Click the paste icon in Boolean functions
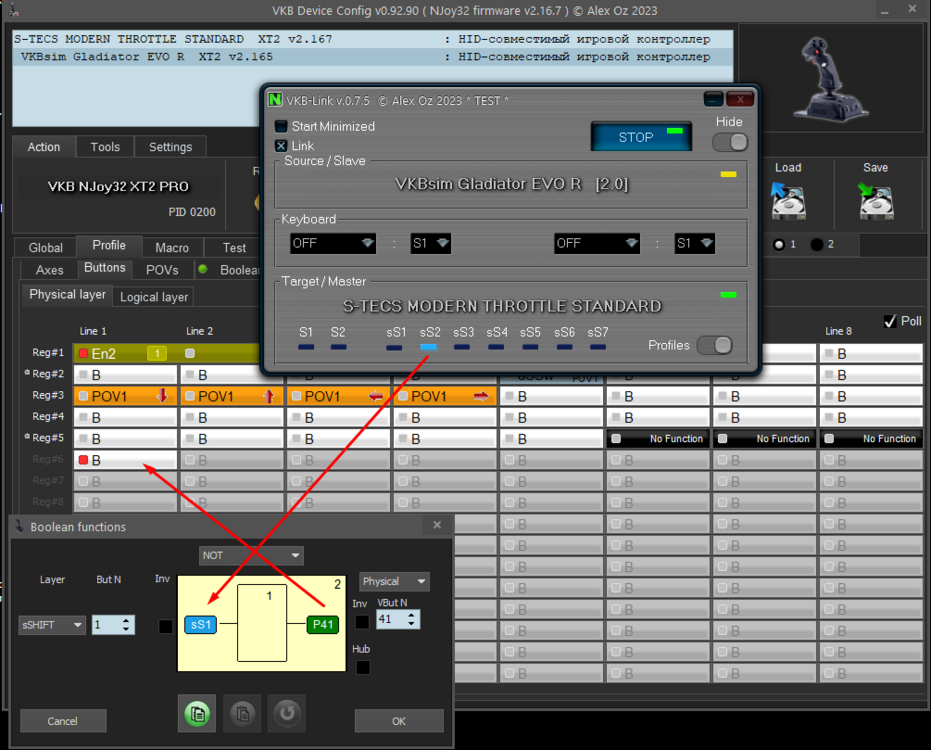This screenshot has height=750, width=931. tap(242, 713)
